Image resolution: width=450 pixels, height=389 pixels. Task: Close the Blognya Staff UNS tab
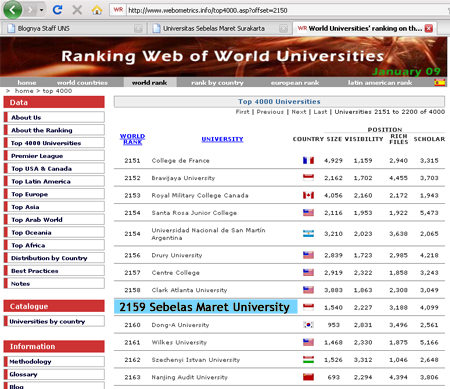tap(138, 29)
